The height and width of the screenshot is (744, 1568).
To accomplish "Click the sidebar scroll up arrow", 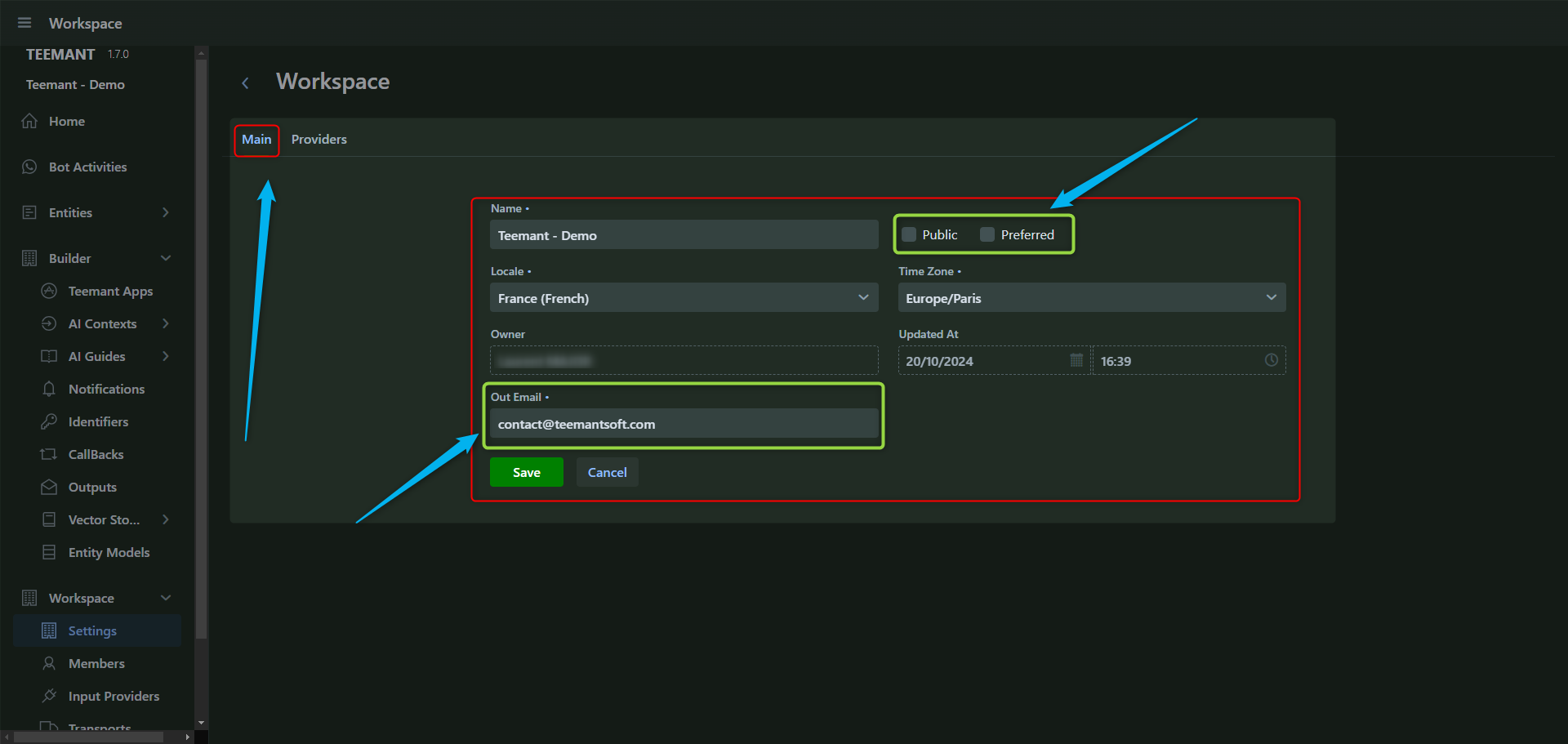I will pyautogui.click(x=201, y=52).
